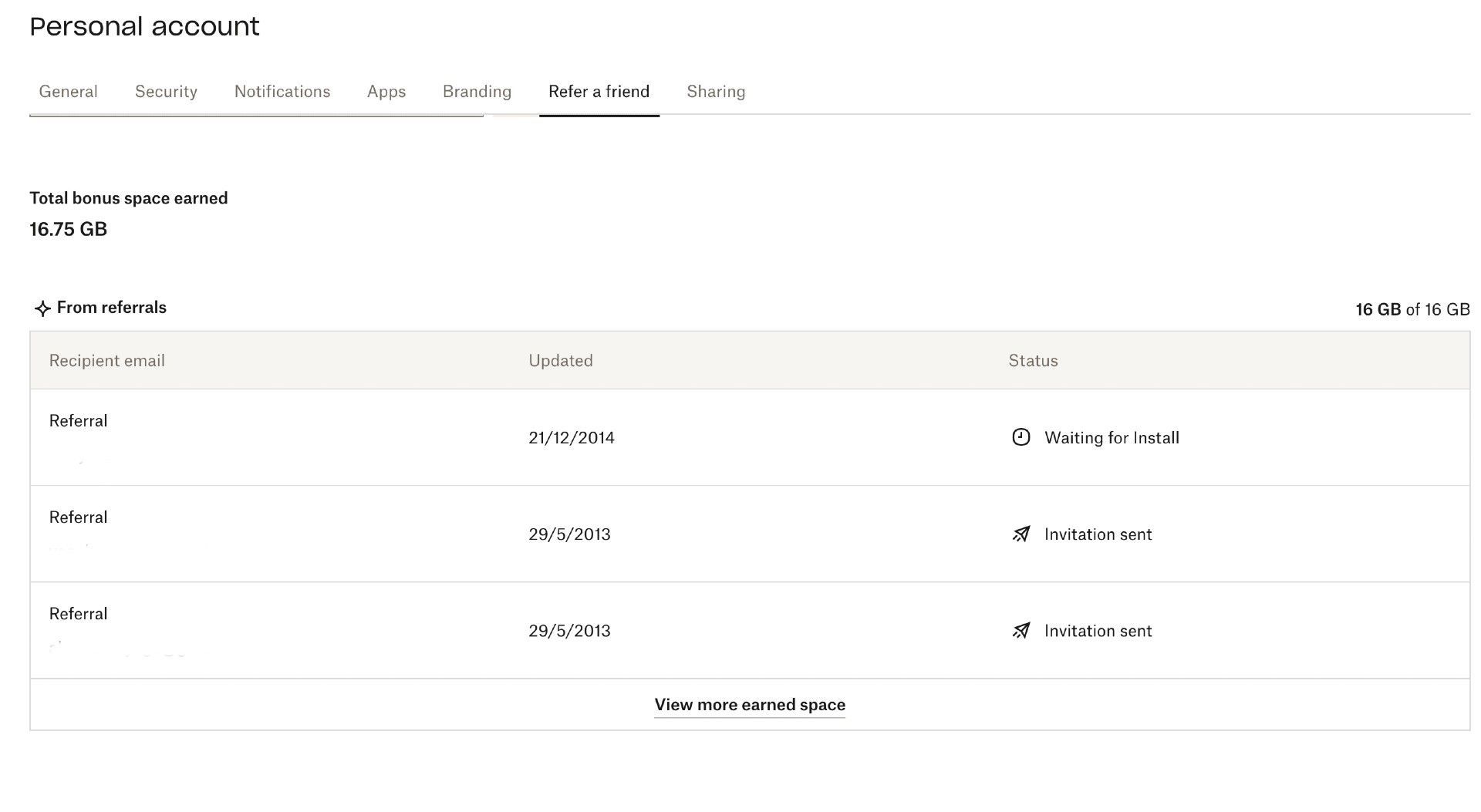This screenshot has height=812, width=1481.
Task: Click the clock icon for Waiting for Install
Action: pyautogui.click(x=1021, y=437)
